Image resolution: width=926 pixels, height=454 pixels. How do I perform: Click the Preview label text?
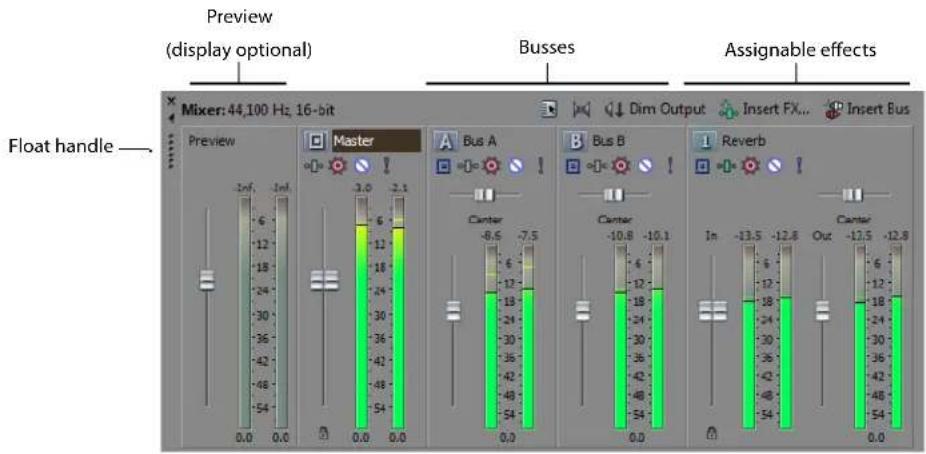click(211, 141)
